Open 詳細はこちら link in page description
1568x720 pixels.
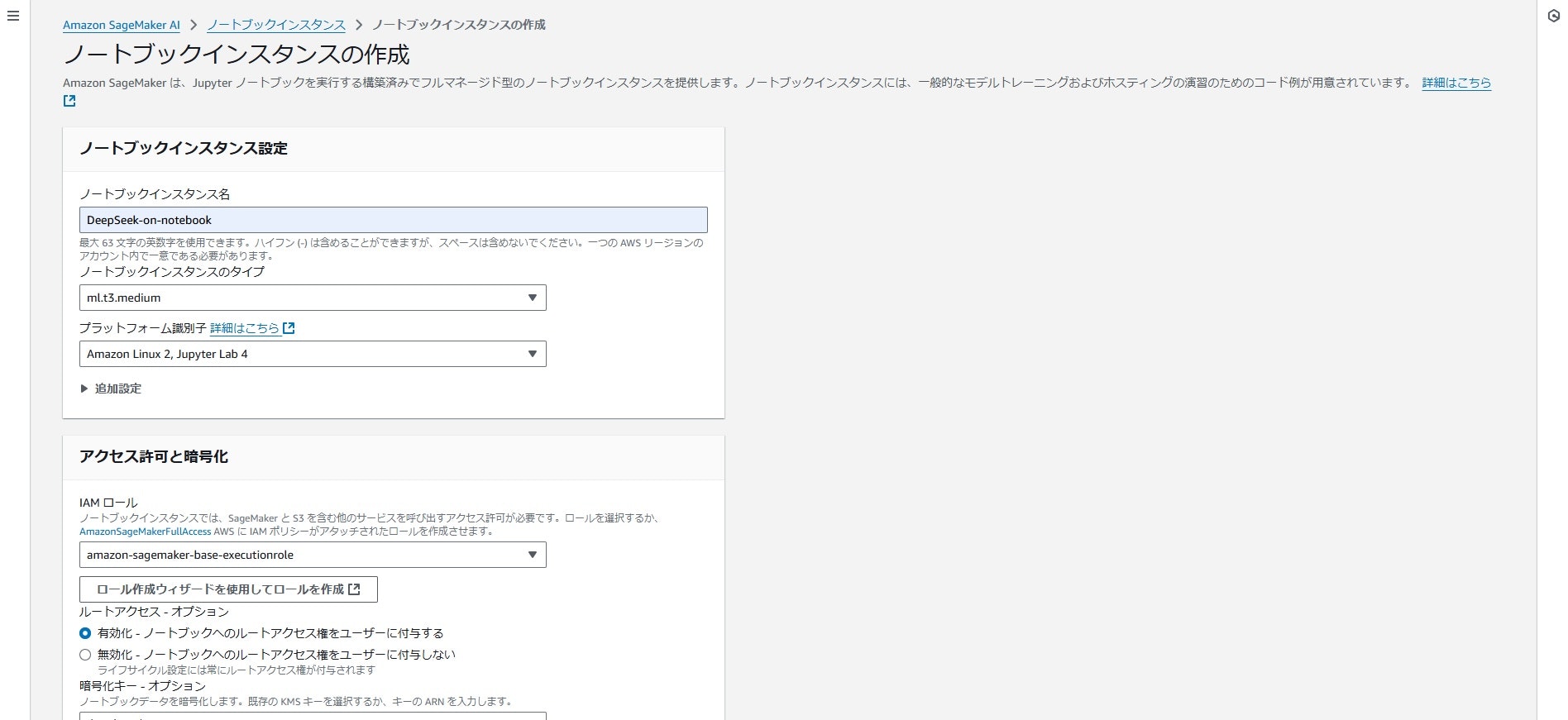[1456, 83]
